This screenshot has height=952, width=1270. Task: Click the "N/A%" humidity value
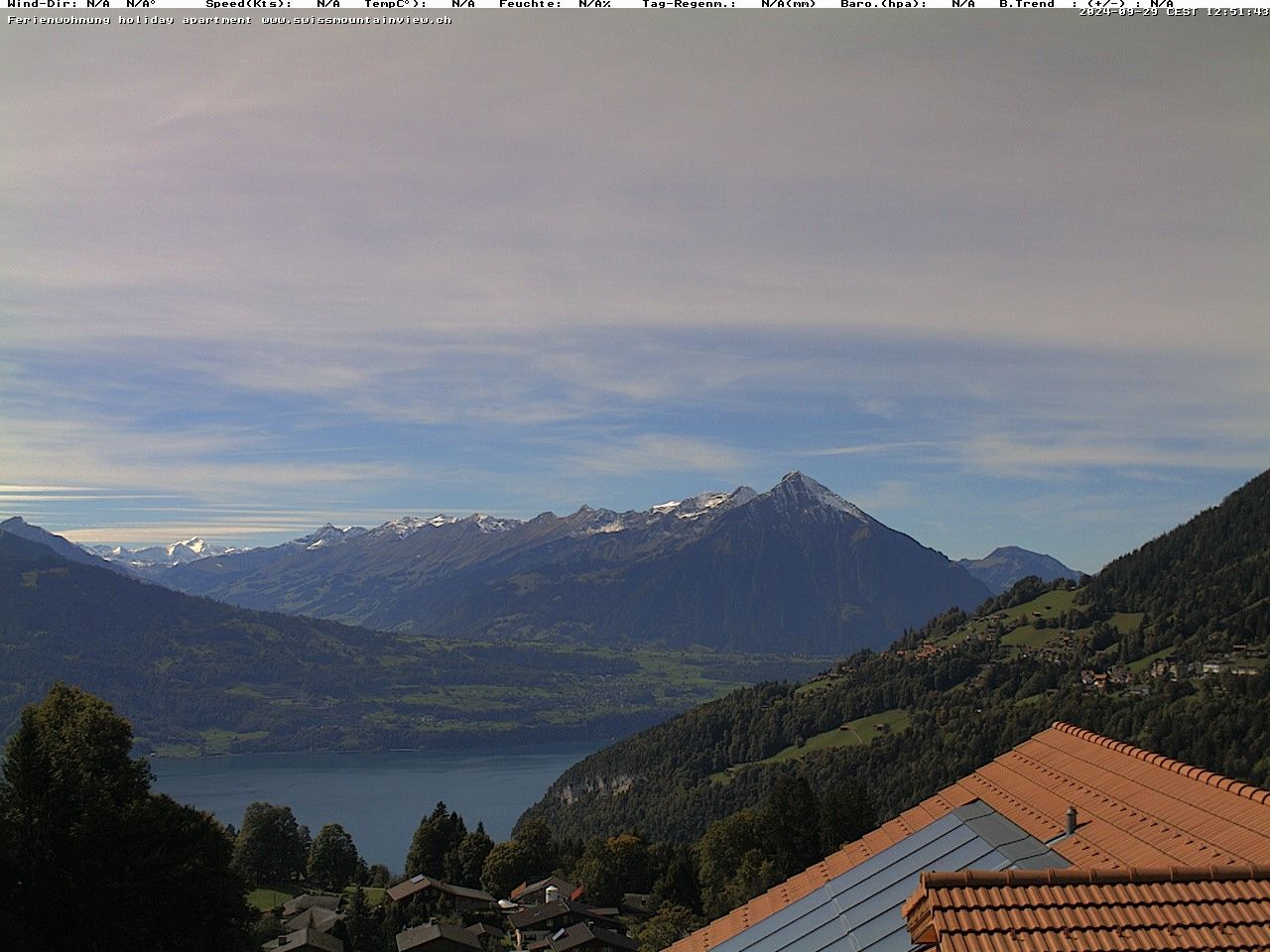(594, 4)
